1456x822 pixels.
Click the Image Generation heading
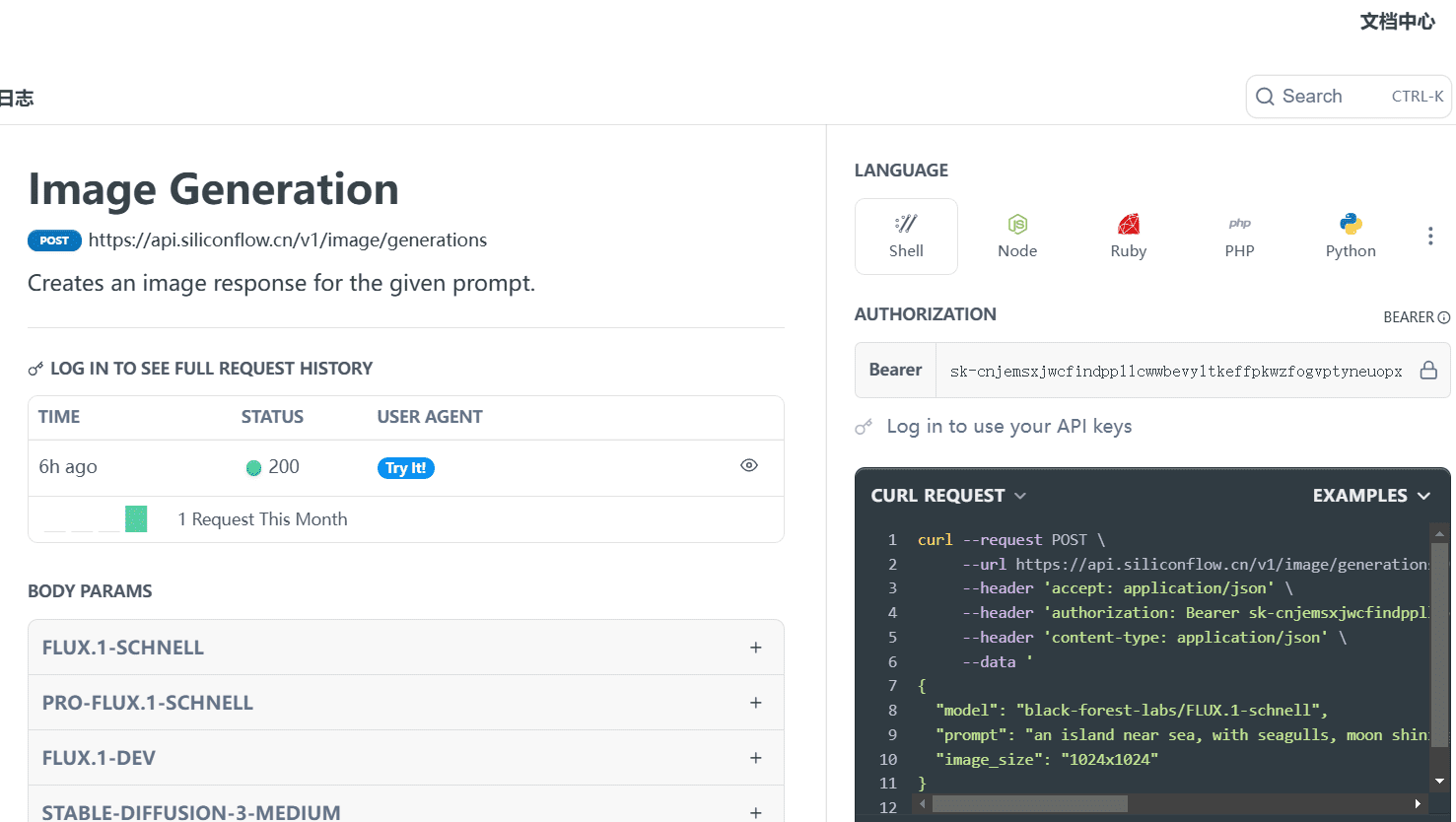(x=213, y=189)
